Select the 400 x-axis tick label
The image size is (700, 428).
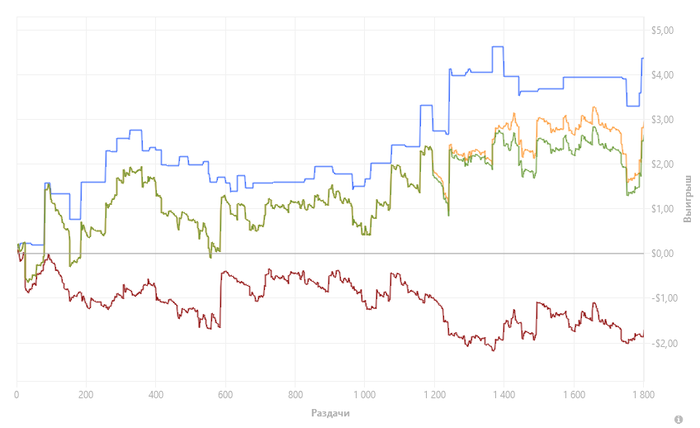point(156,394)
